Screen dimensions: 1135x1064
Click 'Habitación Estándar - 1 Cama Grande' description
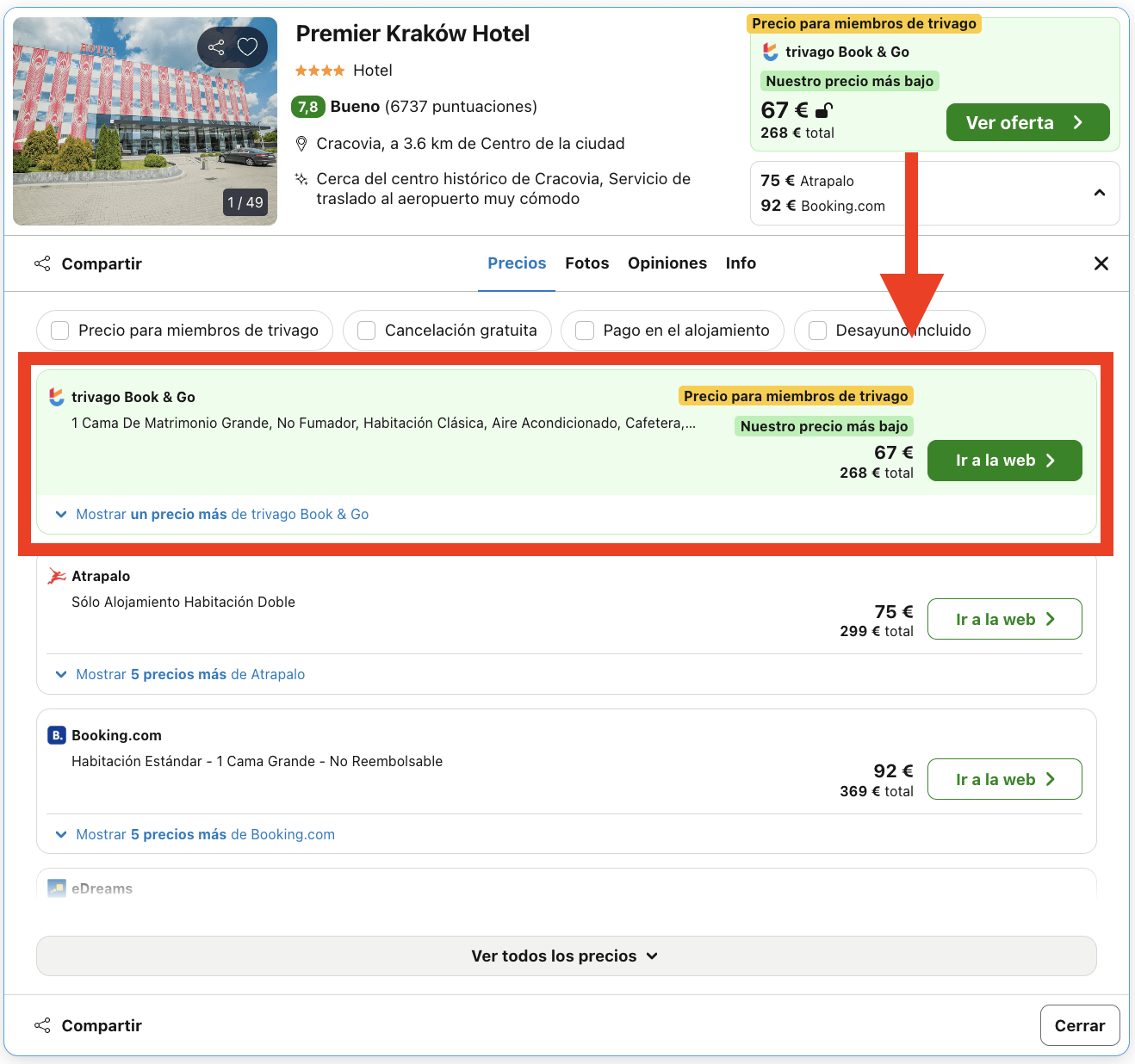pos(257,761)
